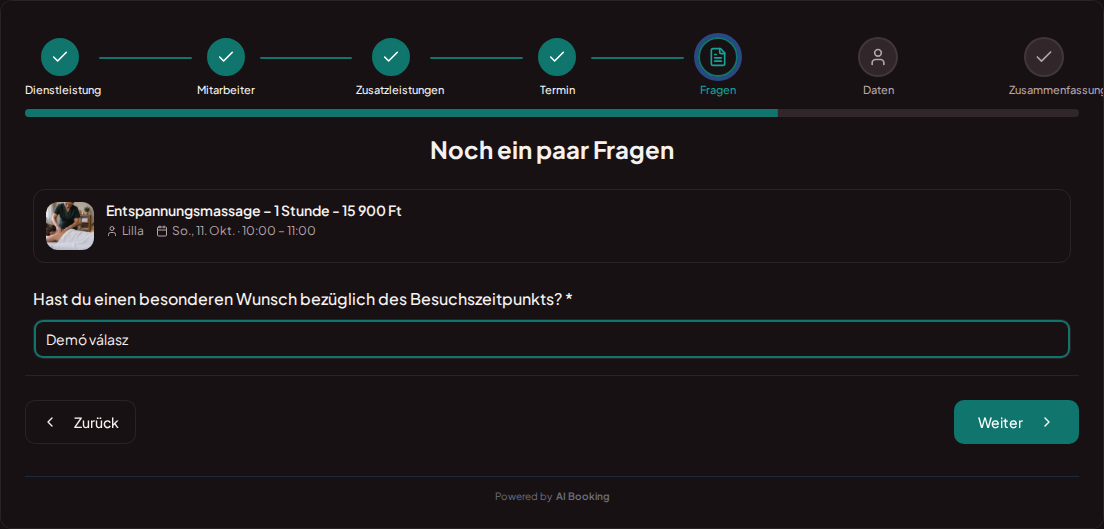This screenshot has width=1104, height=529.
Task: Click the Zusatzleistungen step label
Action: [400, 90]
